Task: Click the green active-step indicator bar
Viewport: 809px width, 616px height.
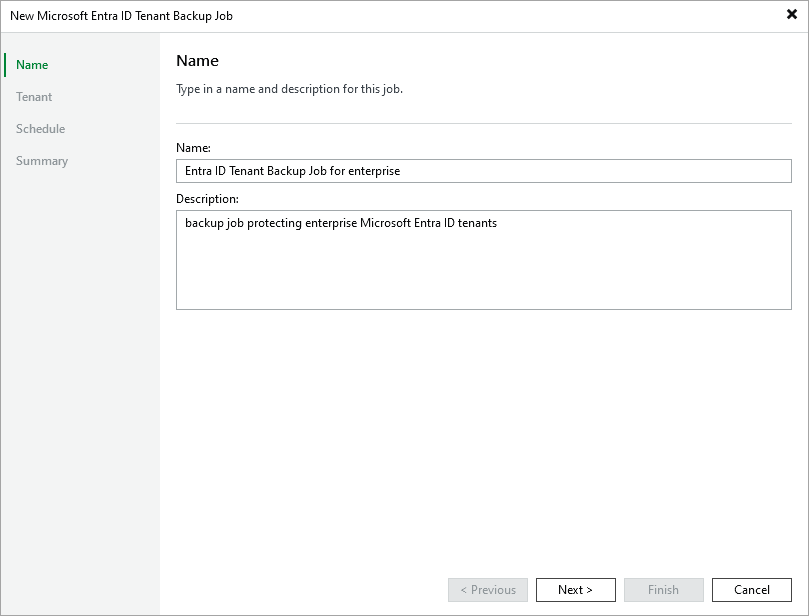Action: pyautogui.click(x=5, y=65)
